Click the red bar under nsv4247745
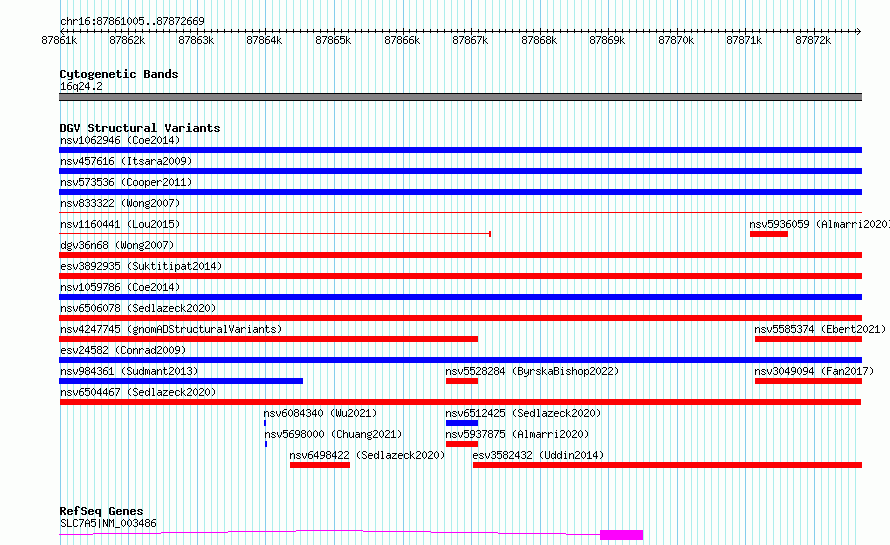This screenshot has width=890, height=545. point(268,339)
